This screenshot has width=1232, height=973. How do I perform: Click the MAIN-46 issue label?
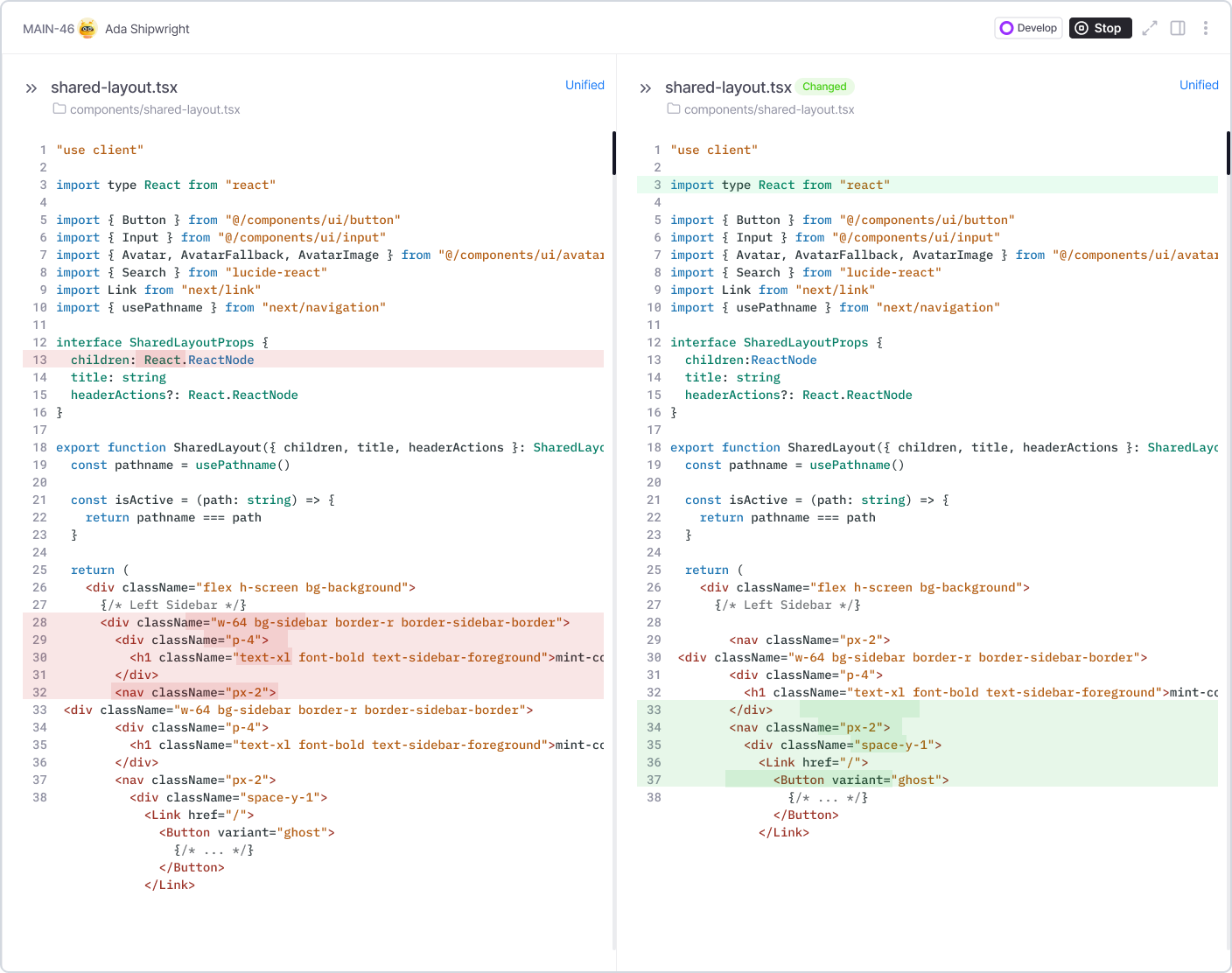point(48,29)
